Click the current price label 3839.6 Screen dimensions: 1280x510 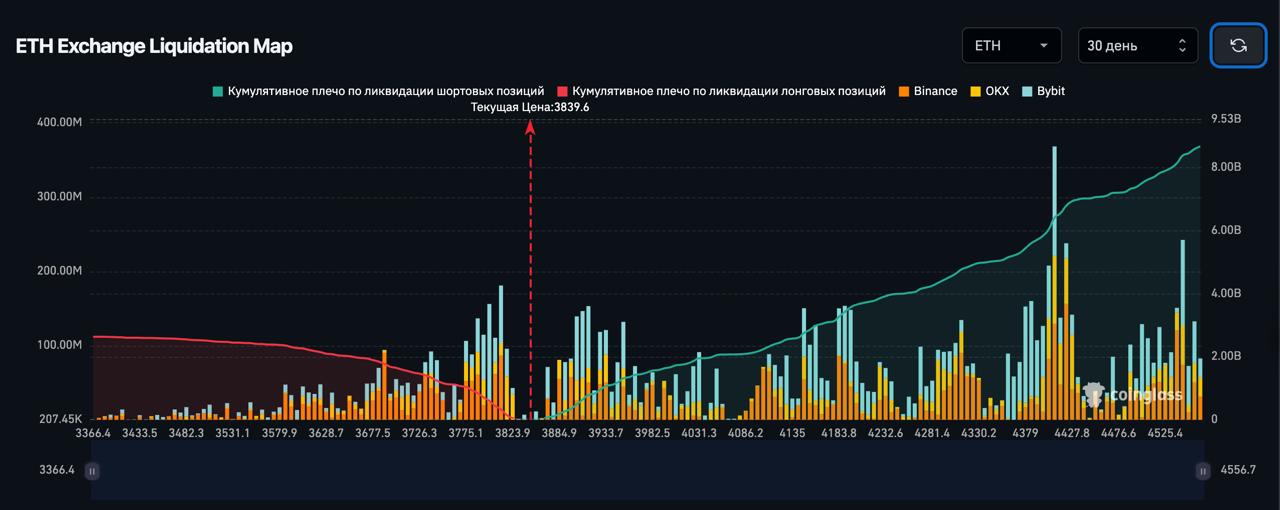coord(529,107)
